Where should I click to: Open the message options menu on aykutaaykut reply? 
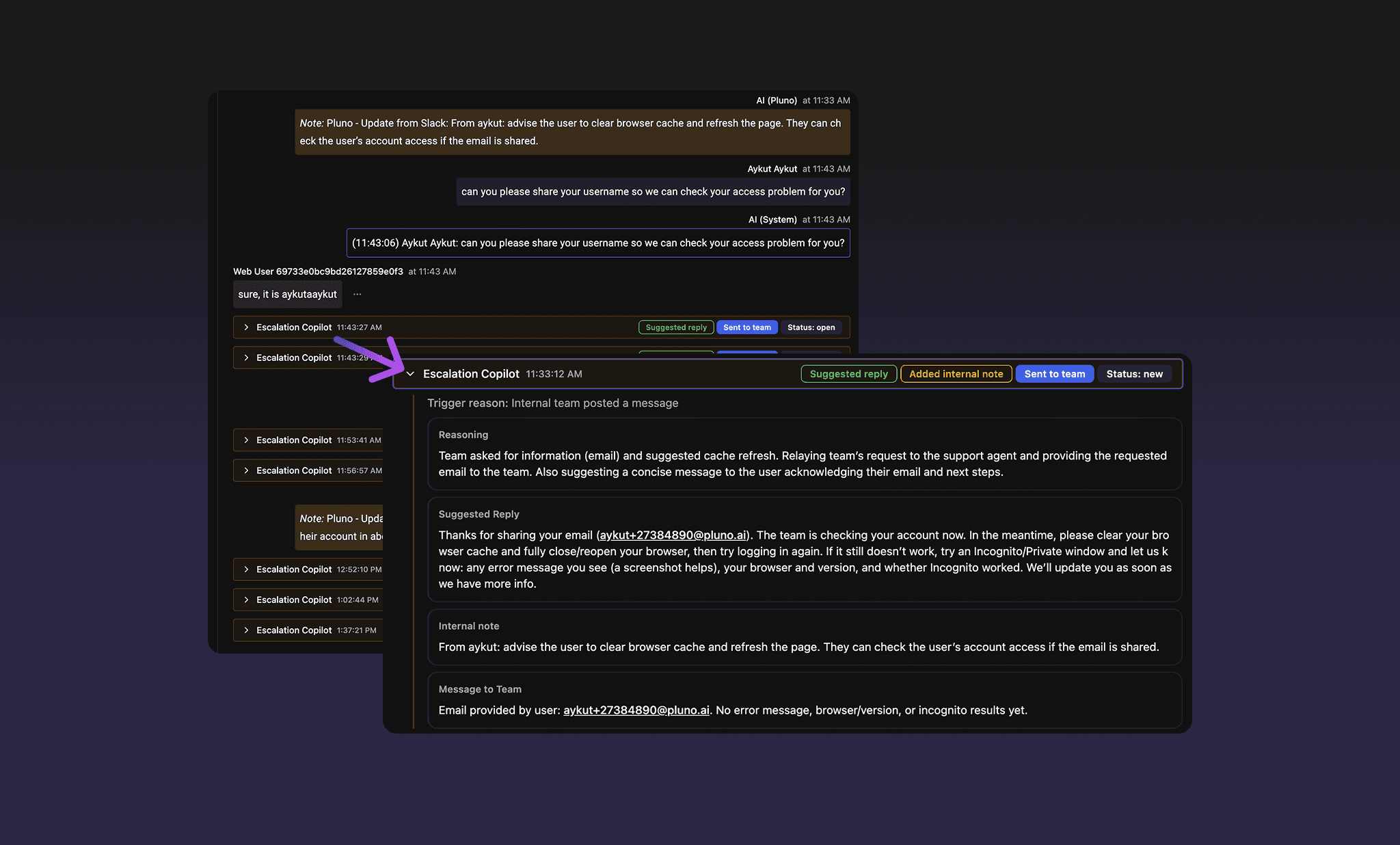357,293
